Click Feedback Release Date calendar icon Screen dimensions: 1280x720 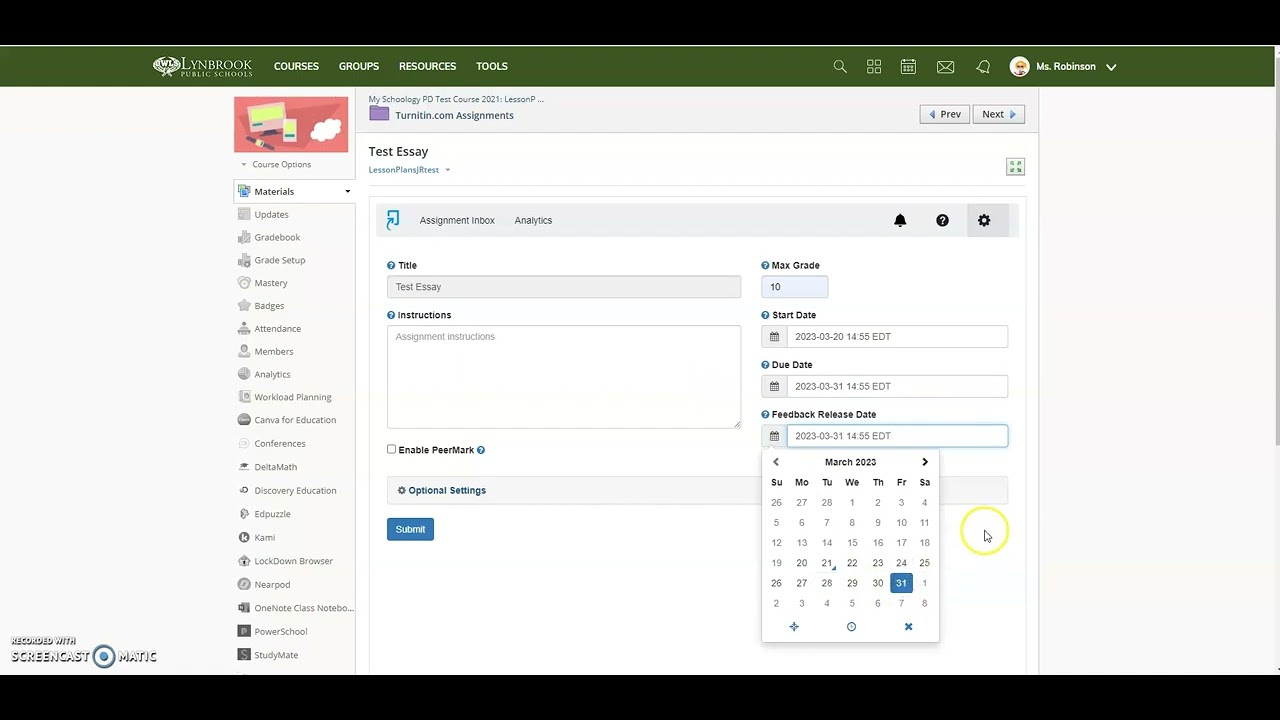click(x=774, y=436)
